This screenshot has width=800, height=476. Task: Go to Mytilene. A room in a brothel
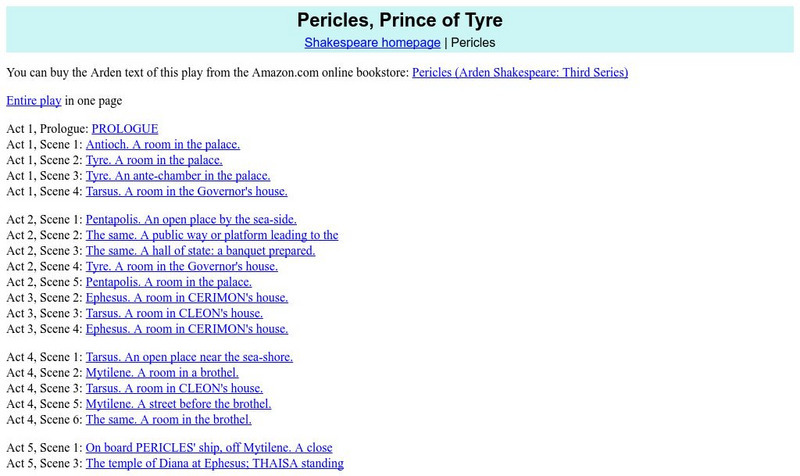162,373
